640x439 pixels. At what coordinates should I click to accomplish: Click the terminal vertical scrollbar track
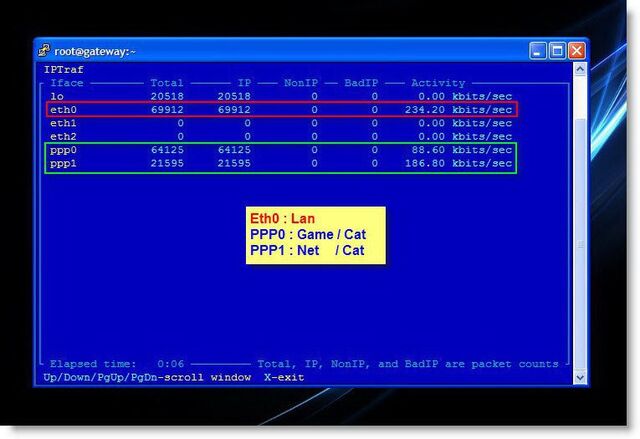click(x=580, y=223)
